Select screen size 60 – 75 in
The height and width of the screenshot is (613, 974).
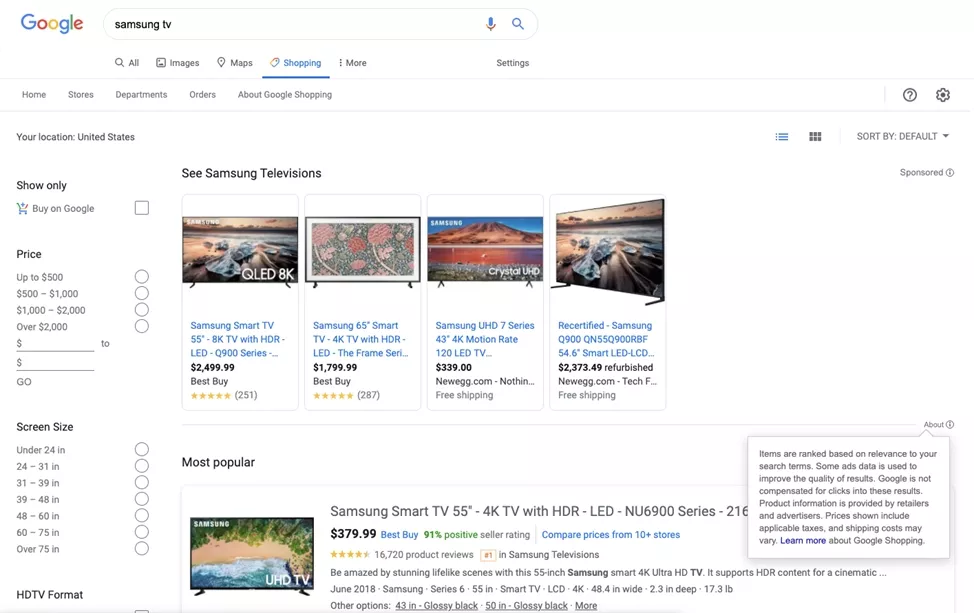click(x=142, y=532)
